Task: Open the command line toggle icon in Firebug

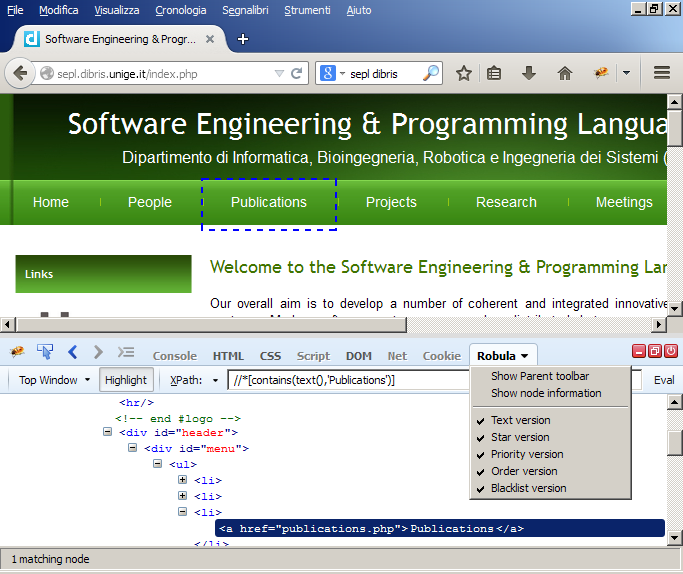Action: click(x=126, y=351)
